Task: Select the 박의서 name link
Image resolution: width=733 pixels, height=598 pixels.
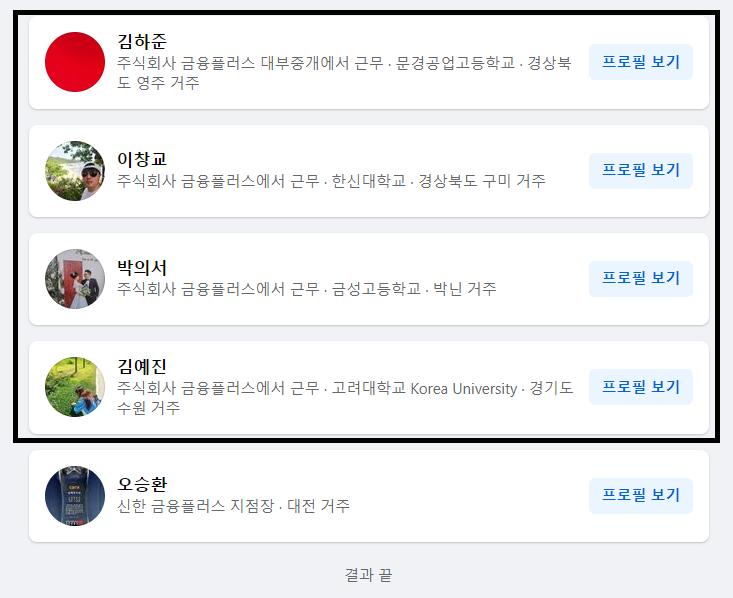Action: [142, 267]
